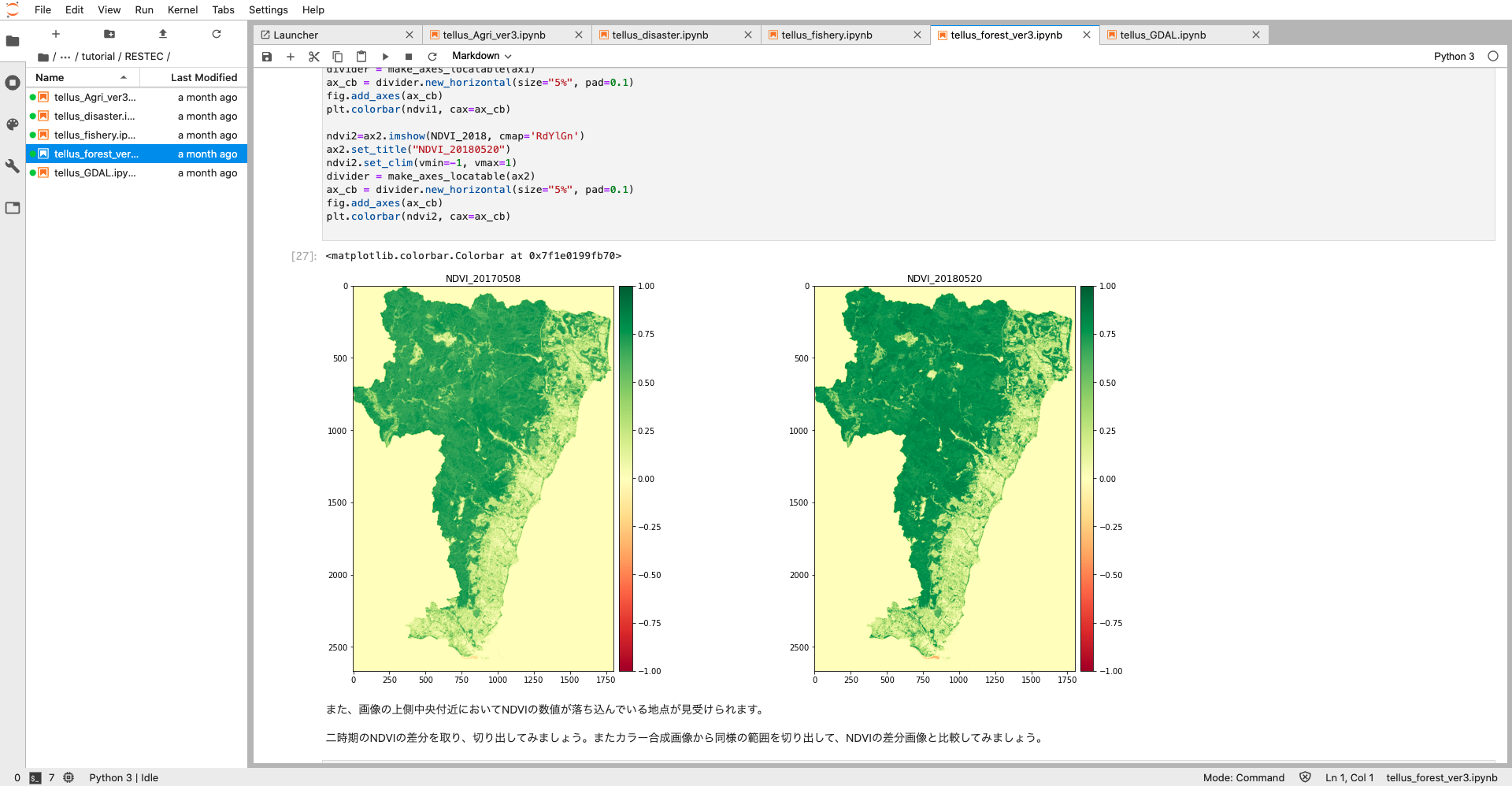The height and width of the screenshot is (786, 1512).
Task: Expand the breadcrumb ellipsis path
Action: (x=65, y=57)
